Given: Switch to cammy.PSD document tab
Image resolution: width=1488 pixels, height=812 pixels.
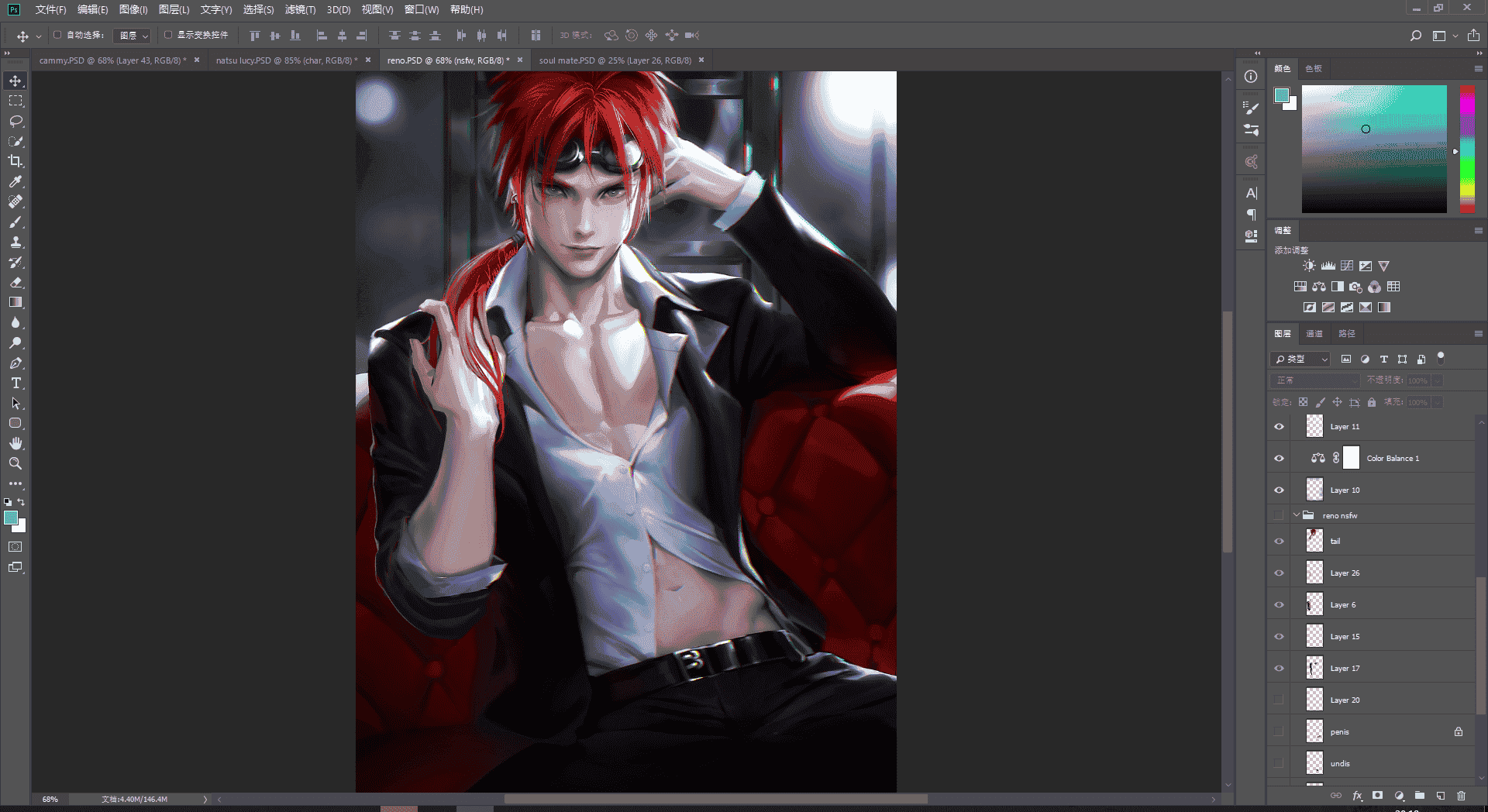Looking at the screenshot, I should pos(113,60).
